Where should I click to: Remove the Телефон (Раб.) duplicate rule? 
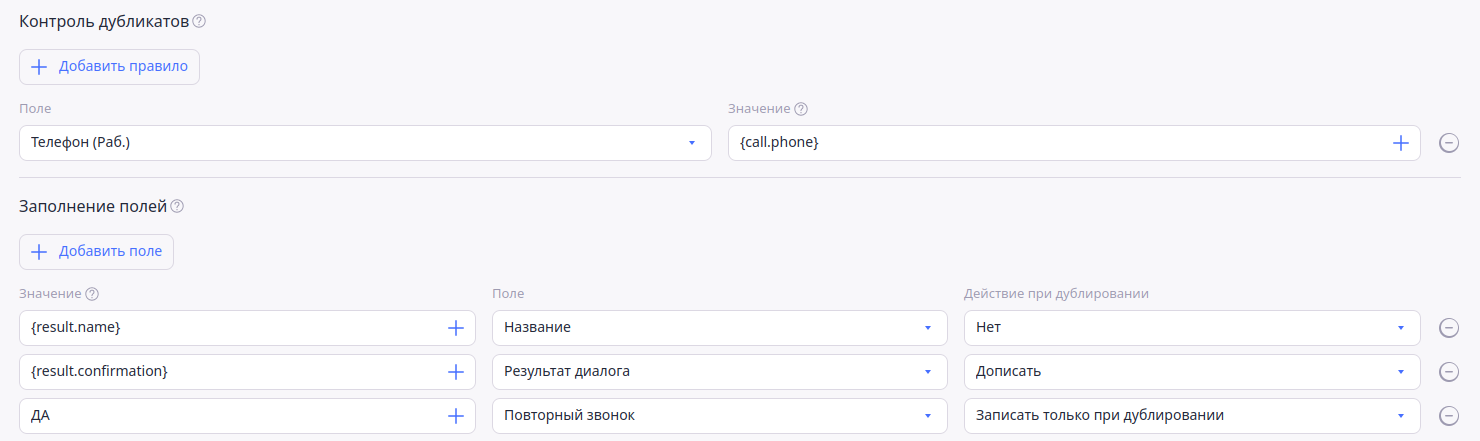pos(1448,143)
